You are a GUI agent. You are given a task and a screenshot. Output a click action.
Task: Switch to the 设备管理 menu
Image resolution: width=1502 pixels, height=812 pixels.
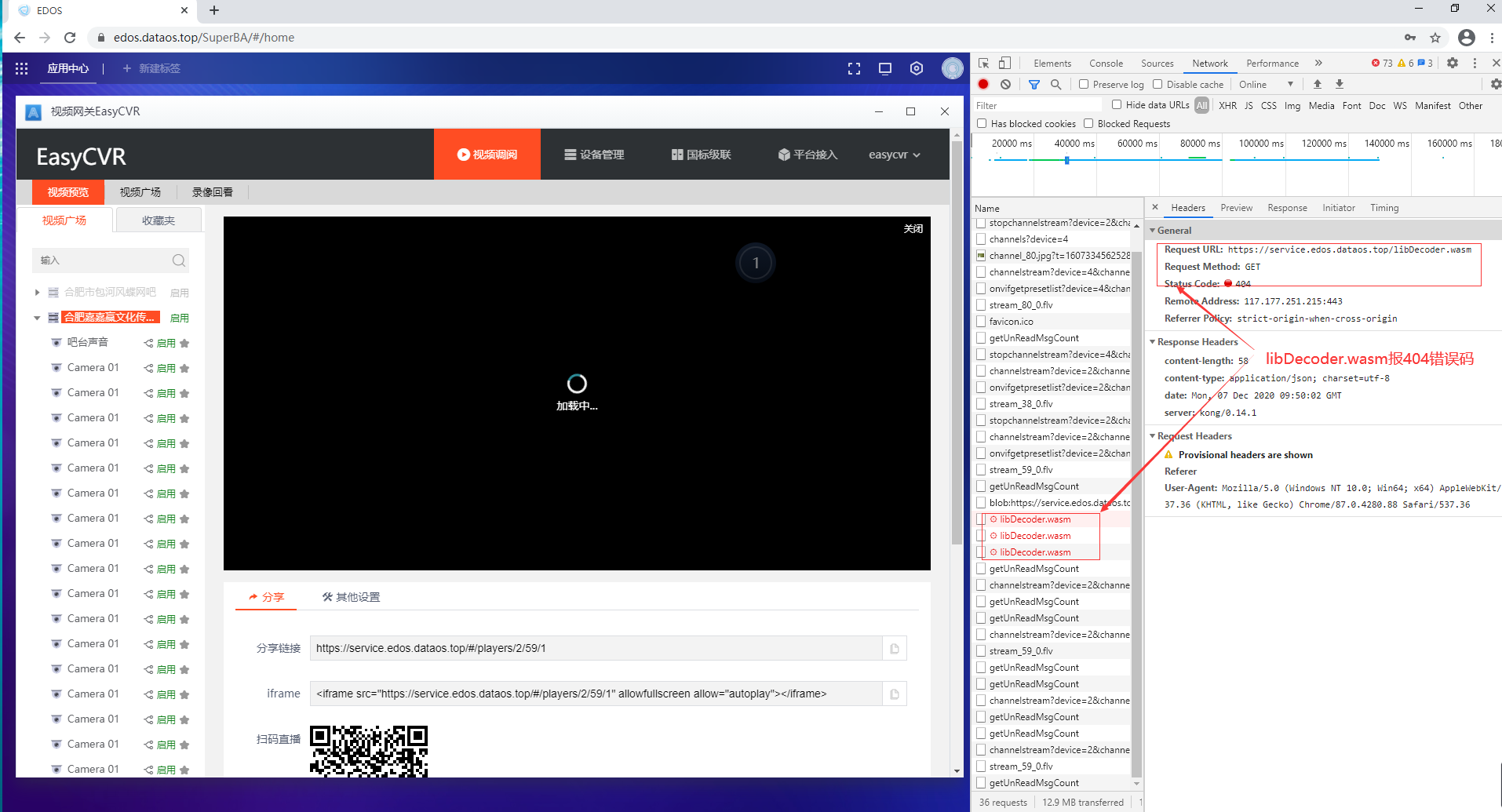(x=594, y=155)
